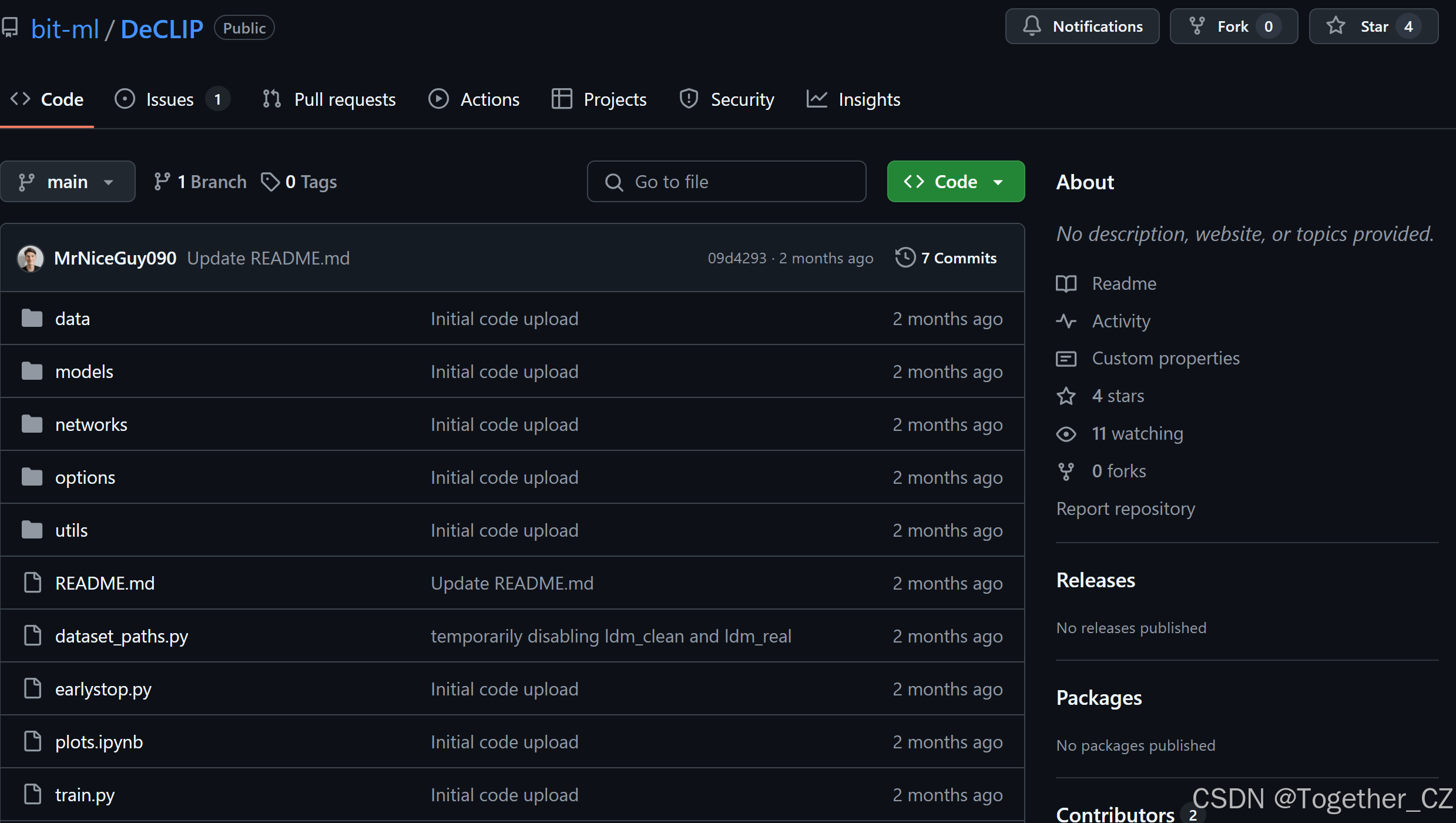
Task: Open the commit history clock icon
Action: click(905, 257)
